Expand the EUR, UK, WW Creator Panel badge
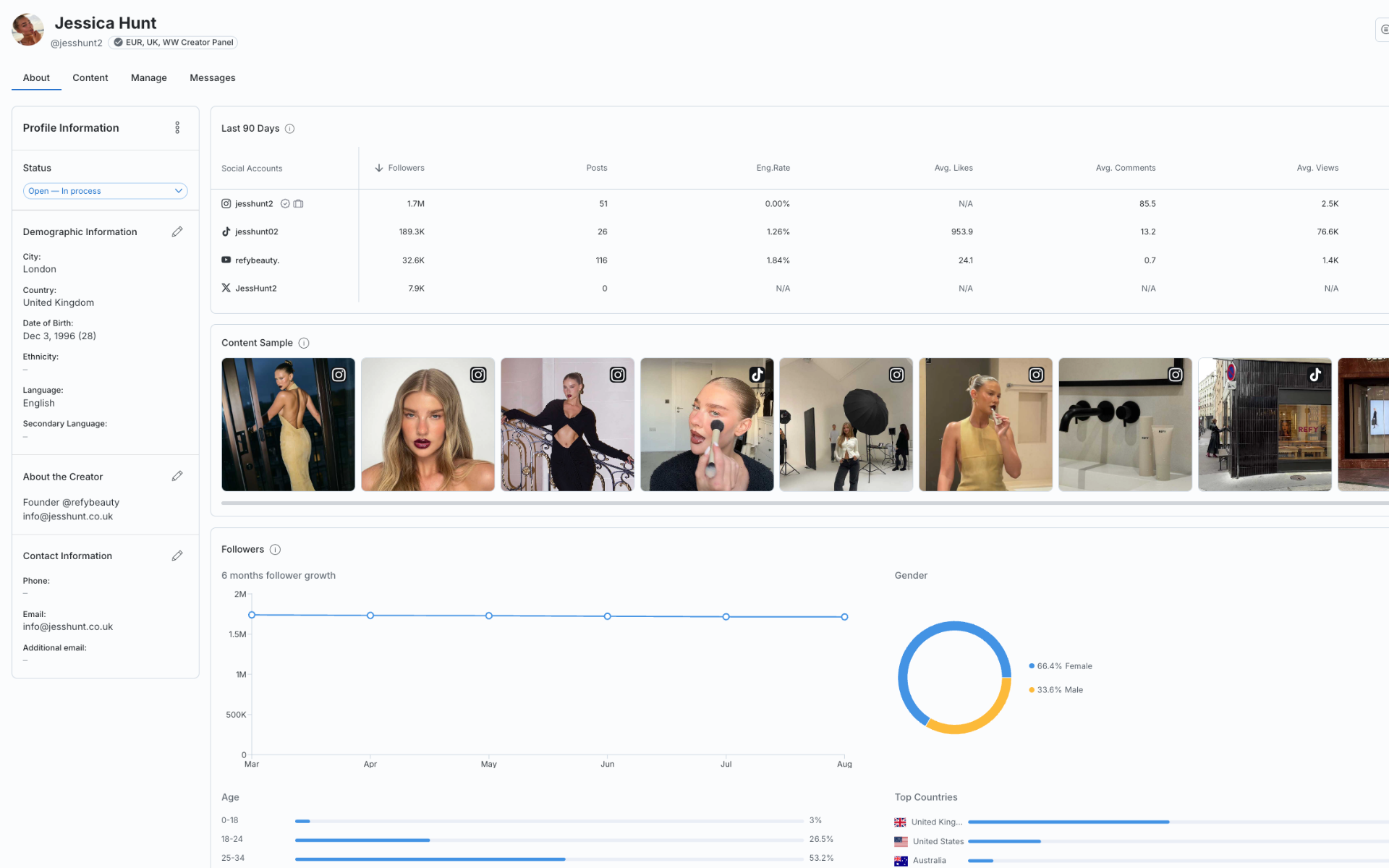Image resolution: width=1389 pixels, height=868 pixels. (173, 42)
